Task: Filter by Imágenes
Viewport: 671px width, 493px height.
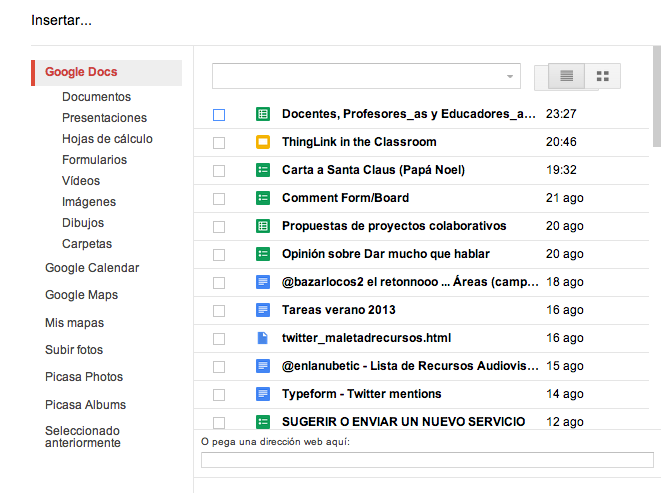Action: point(89,202)
